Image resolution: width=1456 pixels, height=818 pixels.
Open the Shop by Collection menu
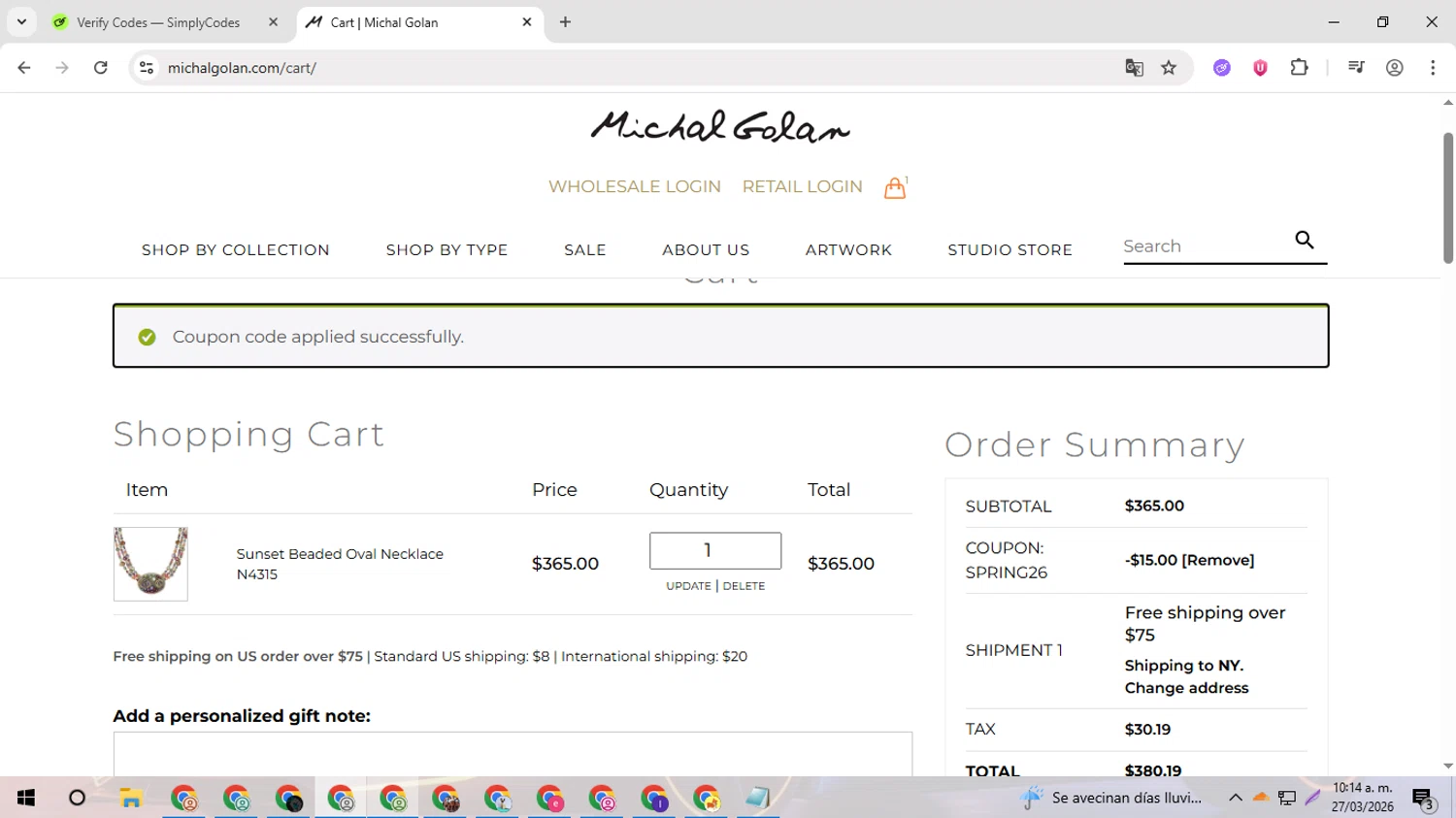[x=236, y=250]
